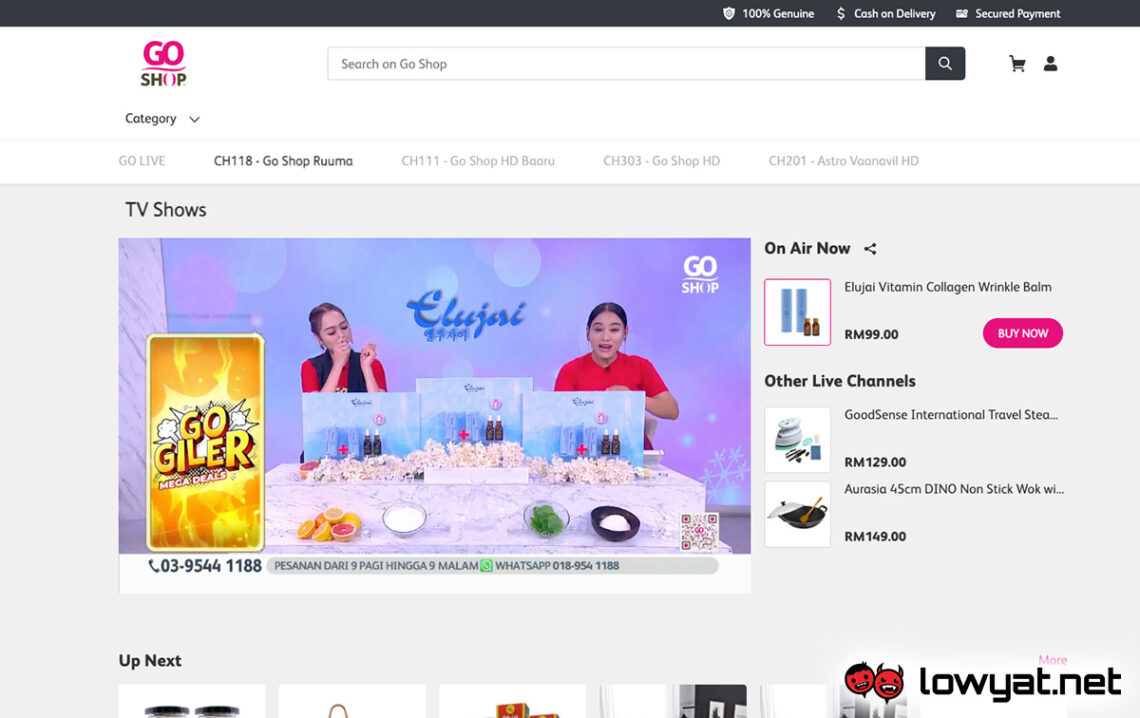Select the CH303 - Go Shop HD tab
This screenshot has height=718, width=1140.
(662, 160)
